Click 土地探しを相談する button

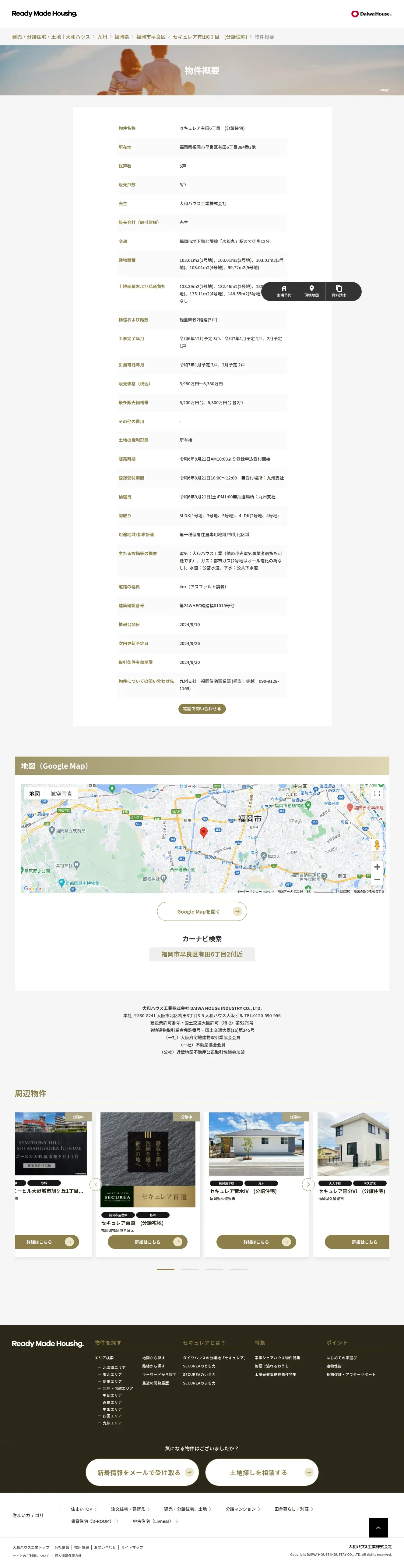(262, 1472)
